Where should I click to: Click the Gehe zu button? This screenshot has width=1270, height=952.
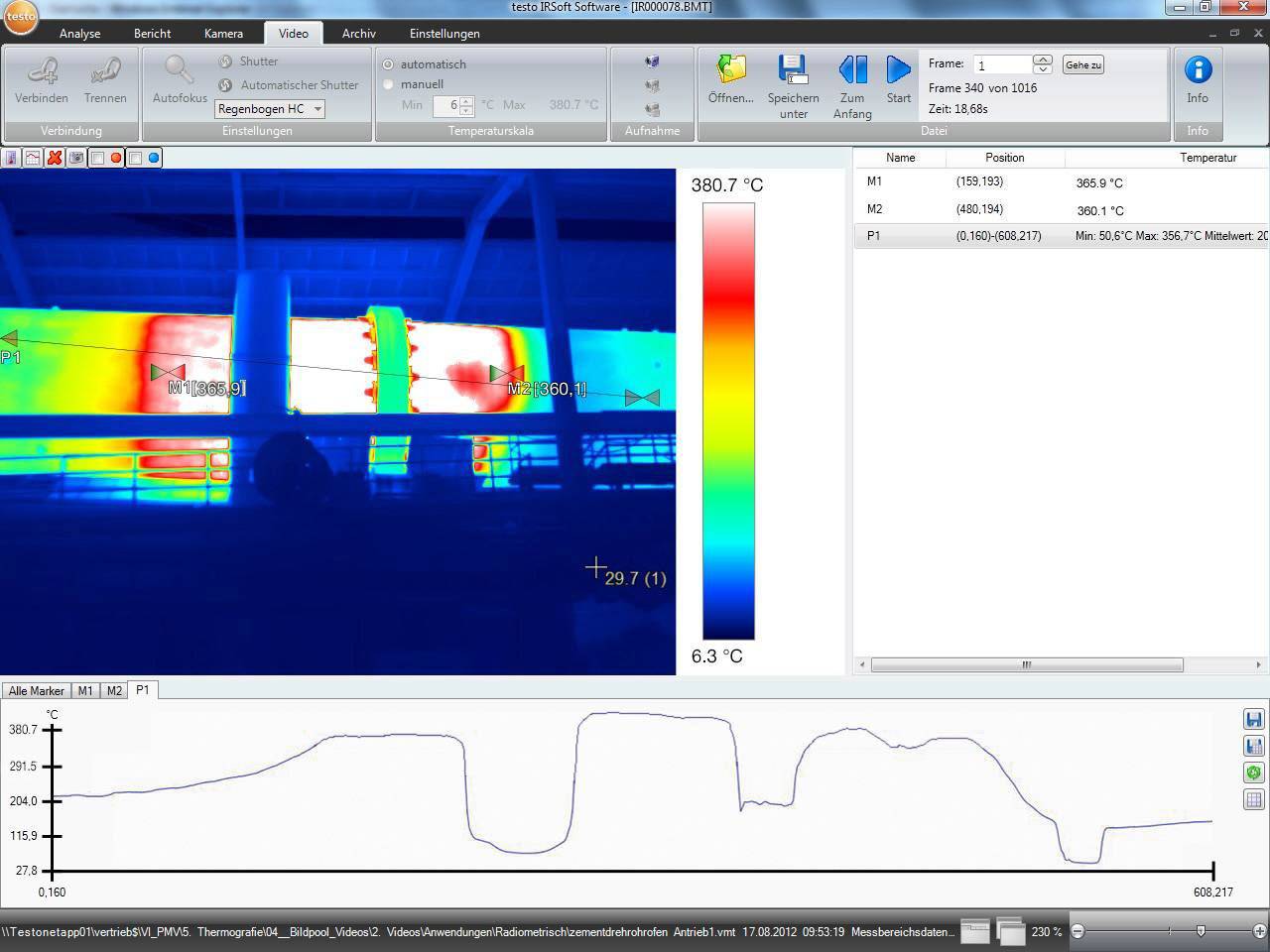tap(1081, 64)
